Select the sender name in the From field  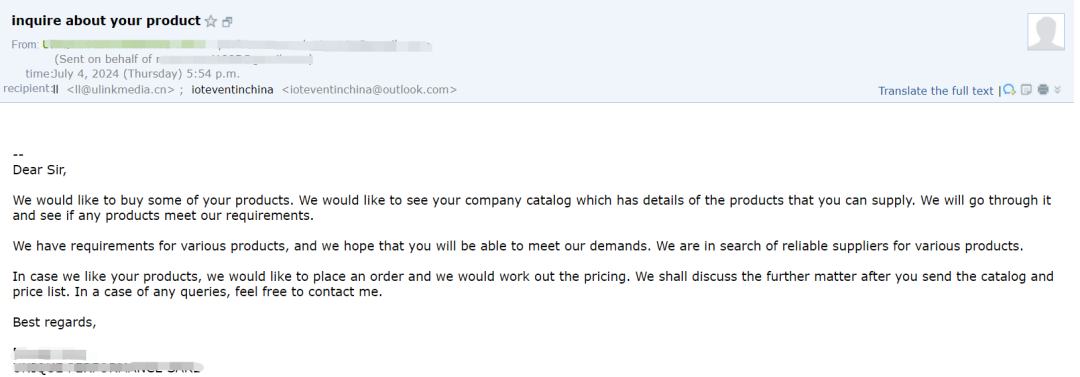pos(124,45)
